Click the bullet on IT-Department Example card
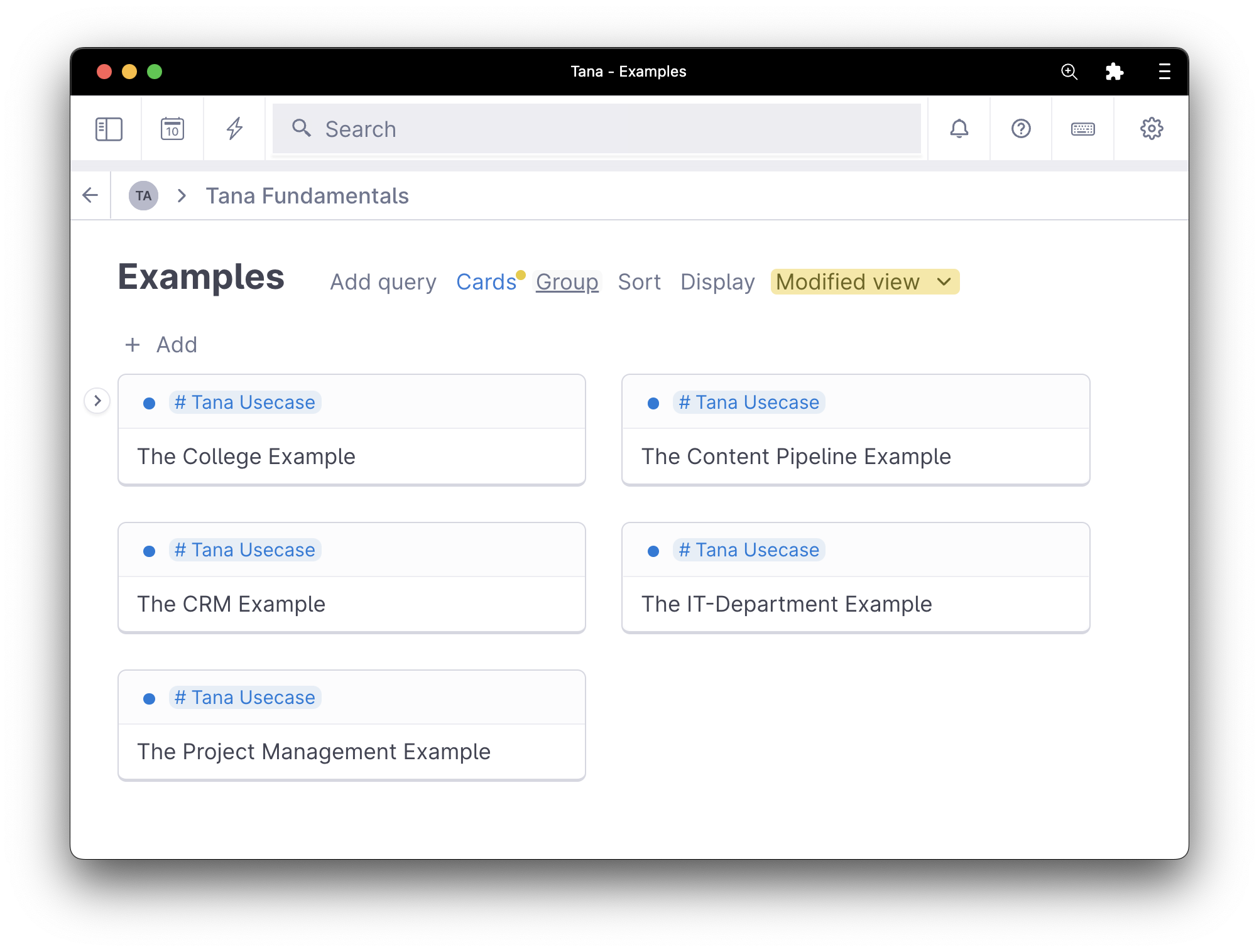The image size is (1259, 952). tap(653, 551)
